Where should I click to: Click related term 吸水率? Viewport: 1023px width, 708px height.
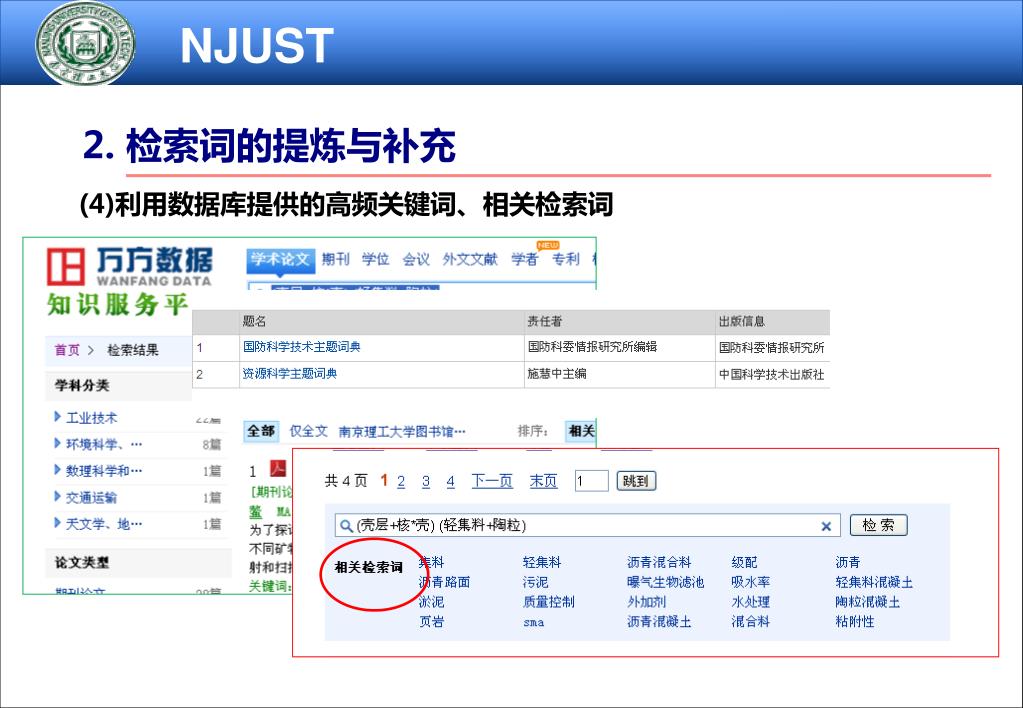[x=751, y=582]
